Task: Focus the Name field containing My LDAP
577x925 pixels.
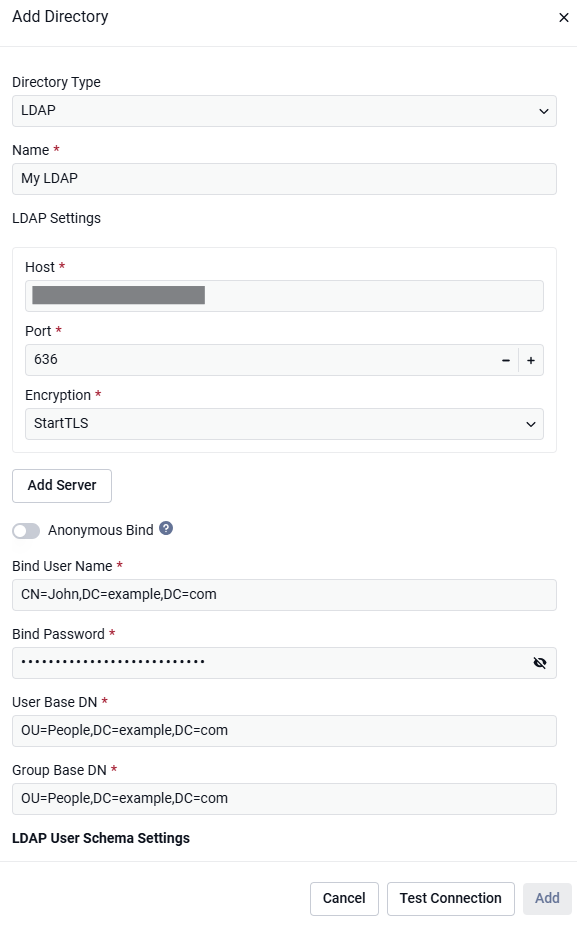Action: click(x=284, y=179)
